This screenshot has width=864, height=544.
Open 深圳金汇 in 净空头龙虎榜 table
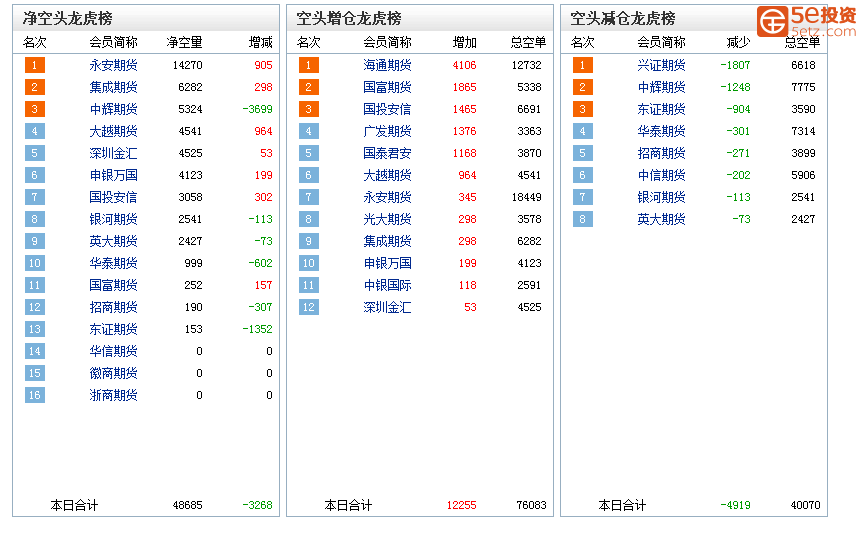(x=113, y=153)
